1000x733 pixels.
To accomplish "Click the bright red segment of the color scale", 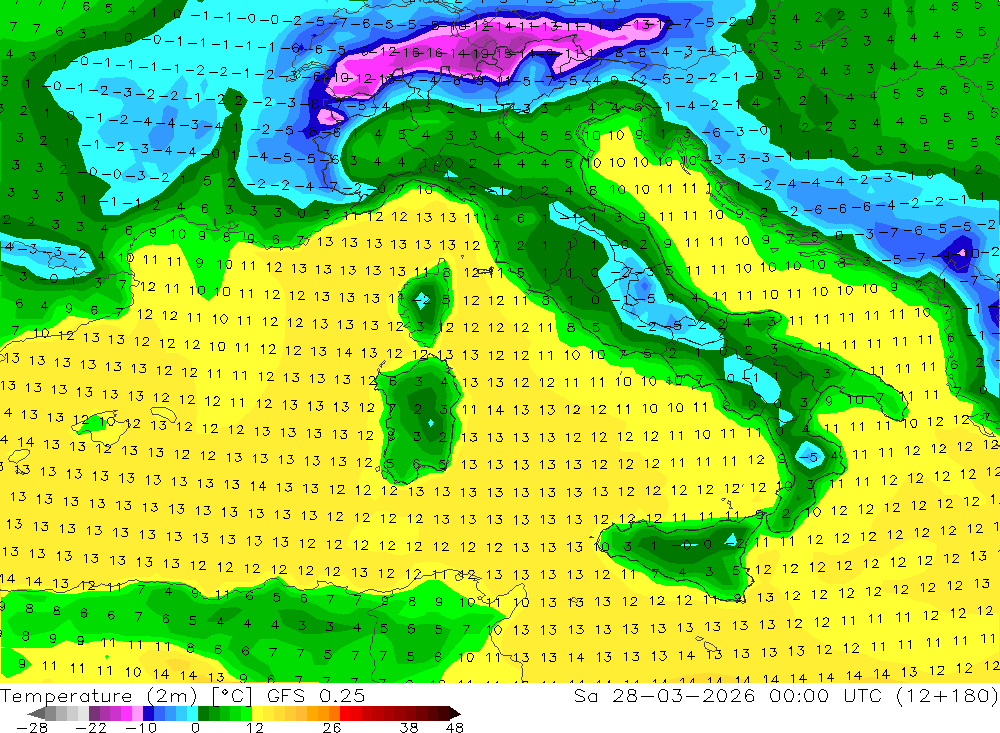I will click(345, 713).
